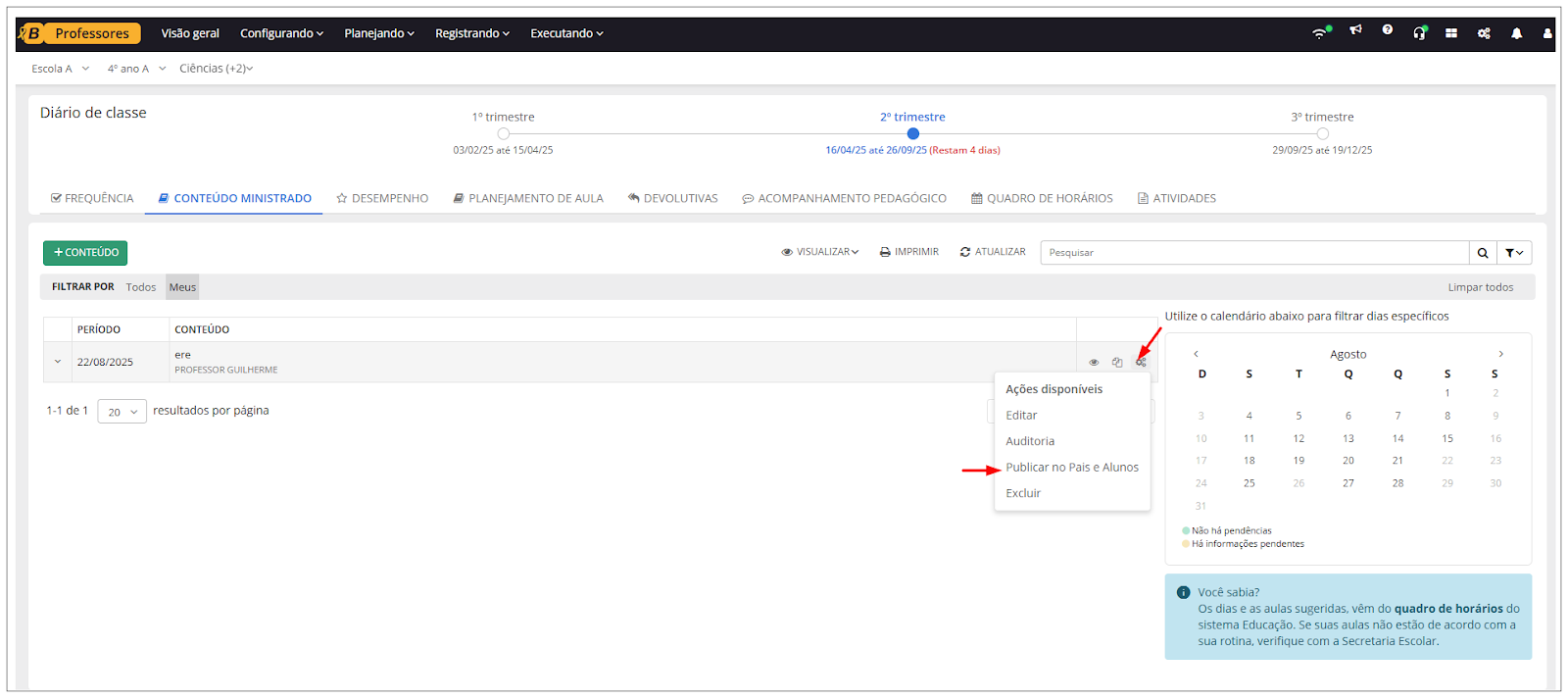1568x698 pixels.
Task: Click the megaphone announcements icon
Action: pos(1355,31)
